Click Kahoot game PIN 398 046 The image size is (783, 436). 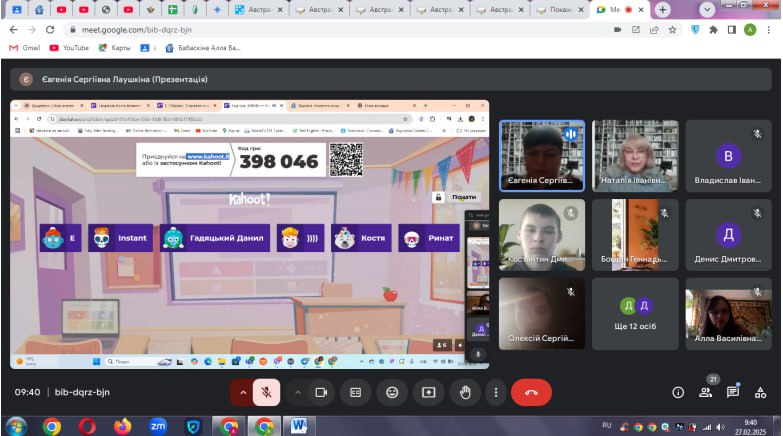pyautogui.click(x=279, y=161)
